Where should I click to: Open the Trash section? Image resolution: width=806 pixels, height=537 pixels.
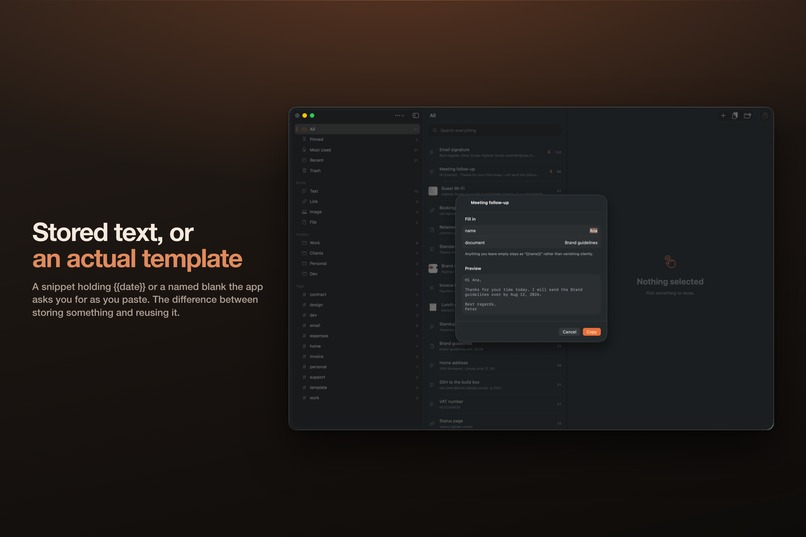[357, 171]
